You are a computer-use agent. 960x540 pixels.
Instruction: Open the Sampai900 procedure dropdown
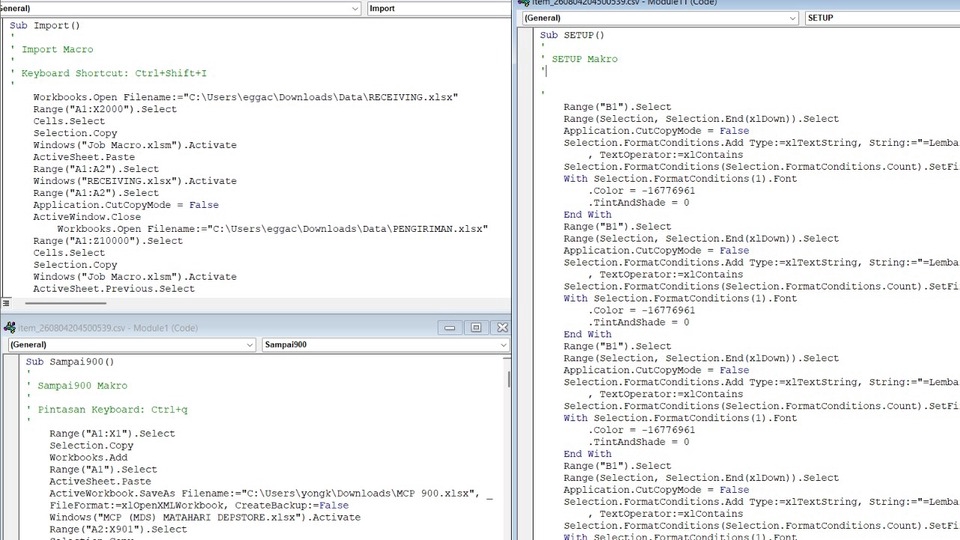(386, 345)
